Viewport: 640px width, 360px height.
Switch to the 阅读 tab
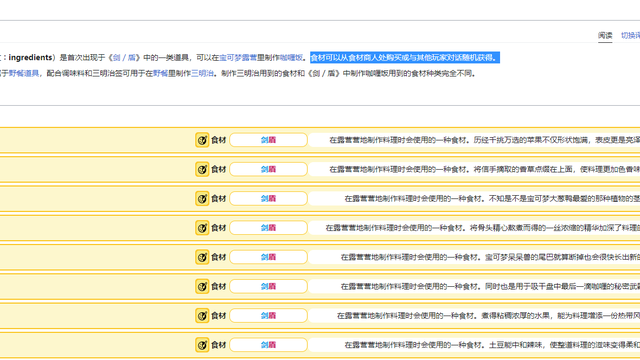[605, 36]
